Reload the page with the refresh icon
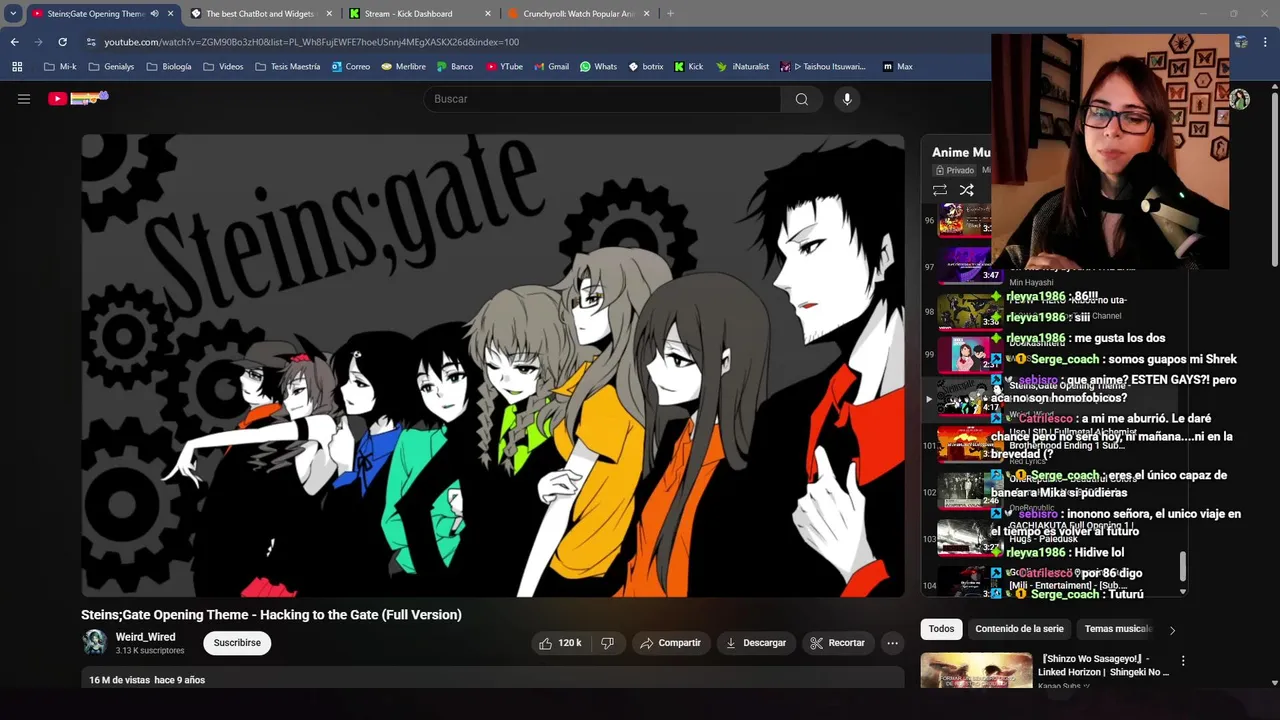Image resolution: width=1280 pixels, height=720 pixels. pos(62,42)
